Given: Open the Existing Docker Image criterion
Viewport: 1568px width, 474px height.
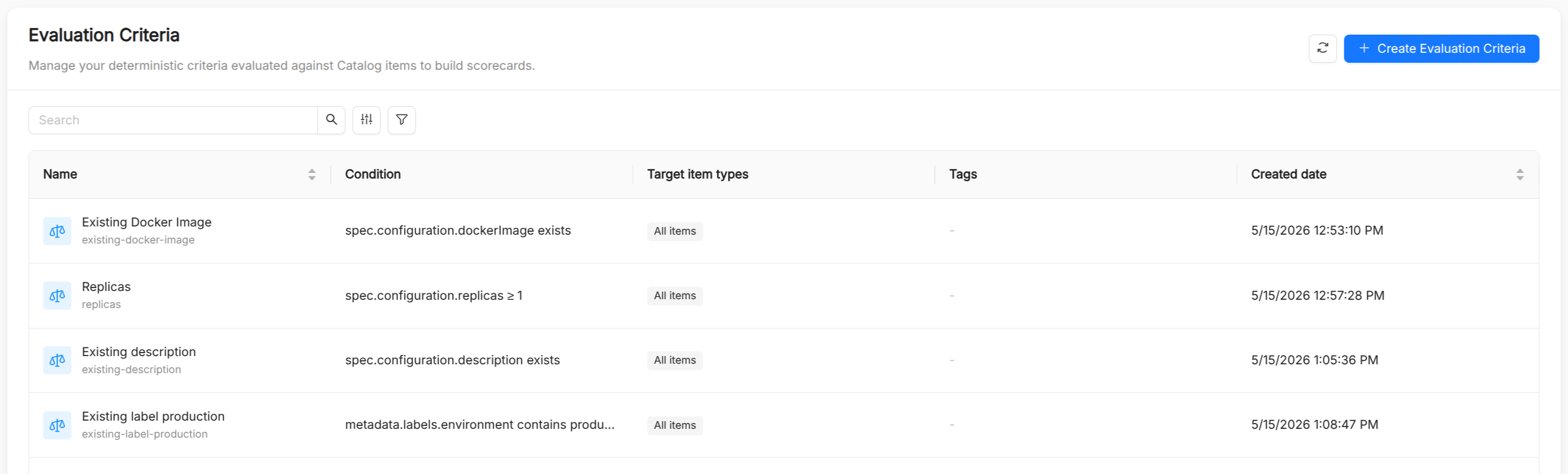Looking at the screenshot, I should click(147, 222).
